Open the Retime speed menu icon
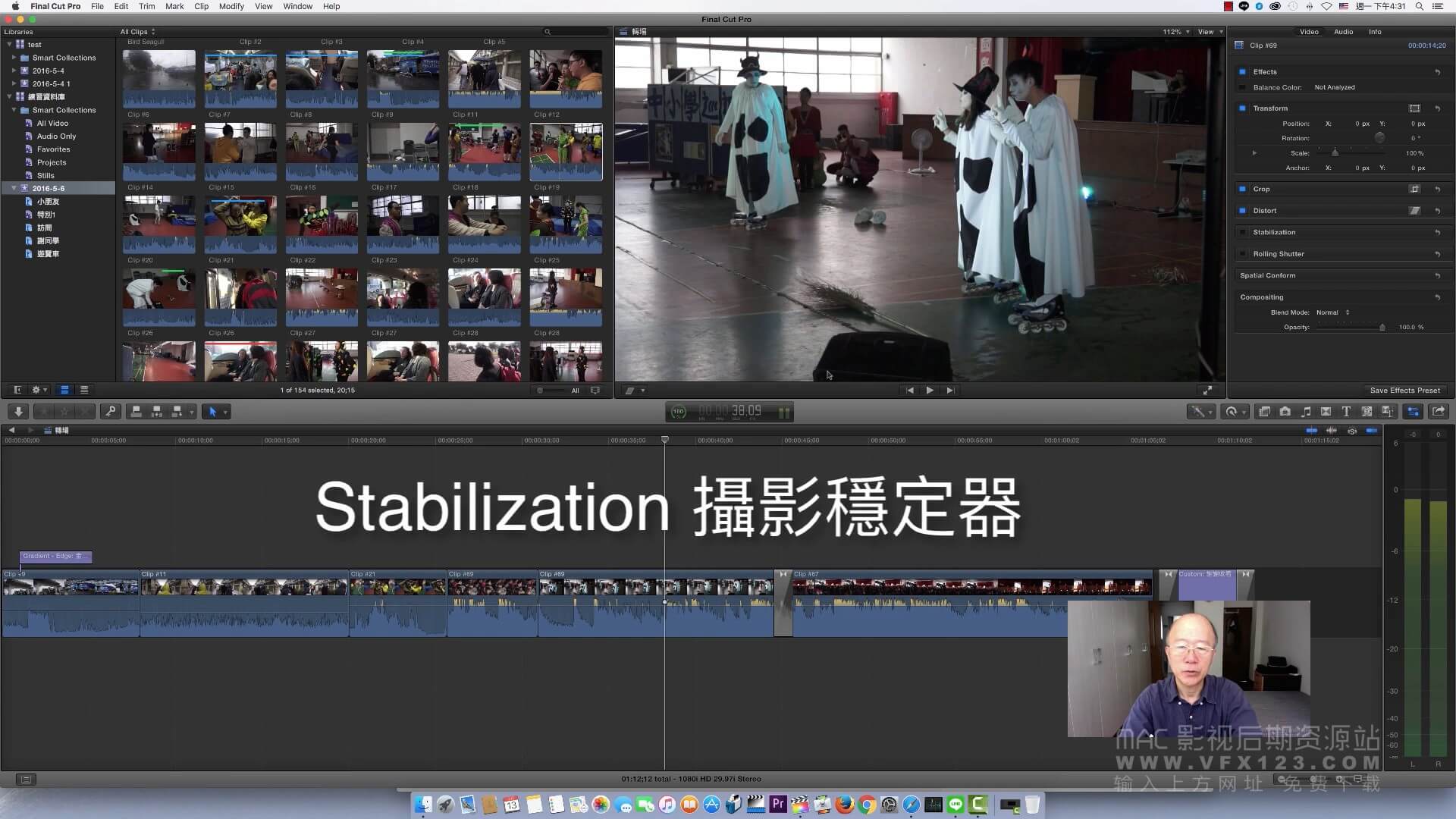The image size is (1456, 819). point(1235,412)
